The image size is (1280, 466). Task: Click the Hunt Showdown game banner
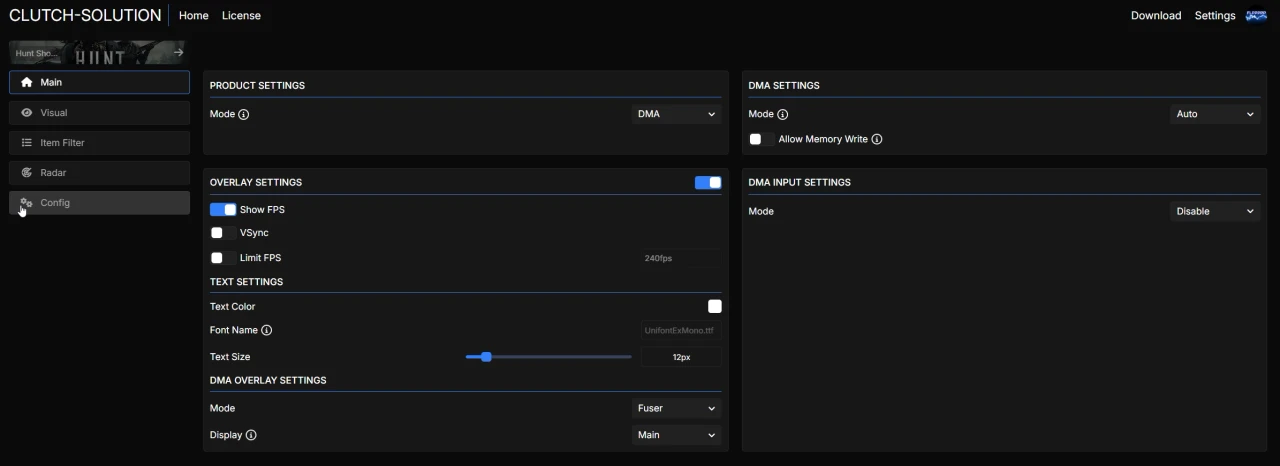(x=97, y=52)
